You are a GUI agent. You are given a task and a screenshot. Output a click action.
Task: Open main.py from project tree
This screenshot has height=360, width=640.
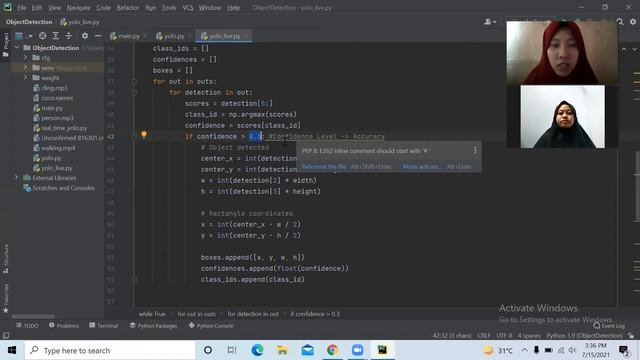tap(52, 108)
